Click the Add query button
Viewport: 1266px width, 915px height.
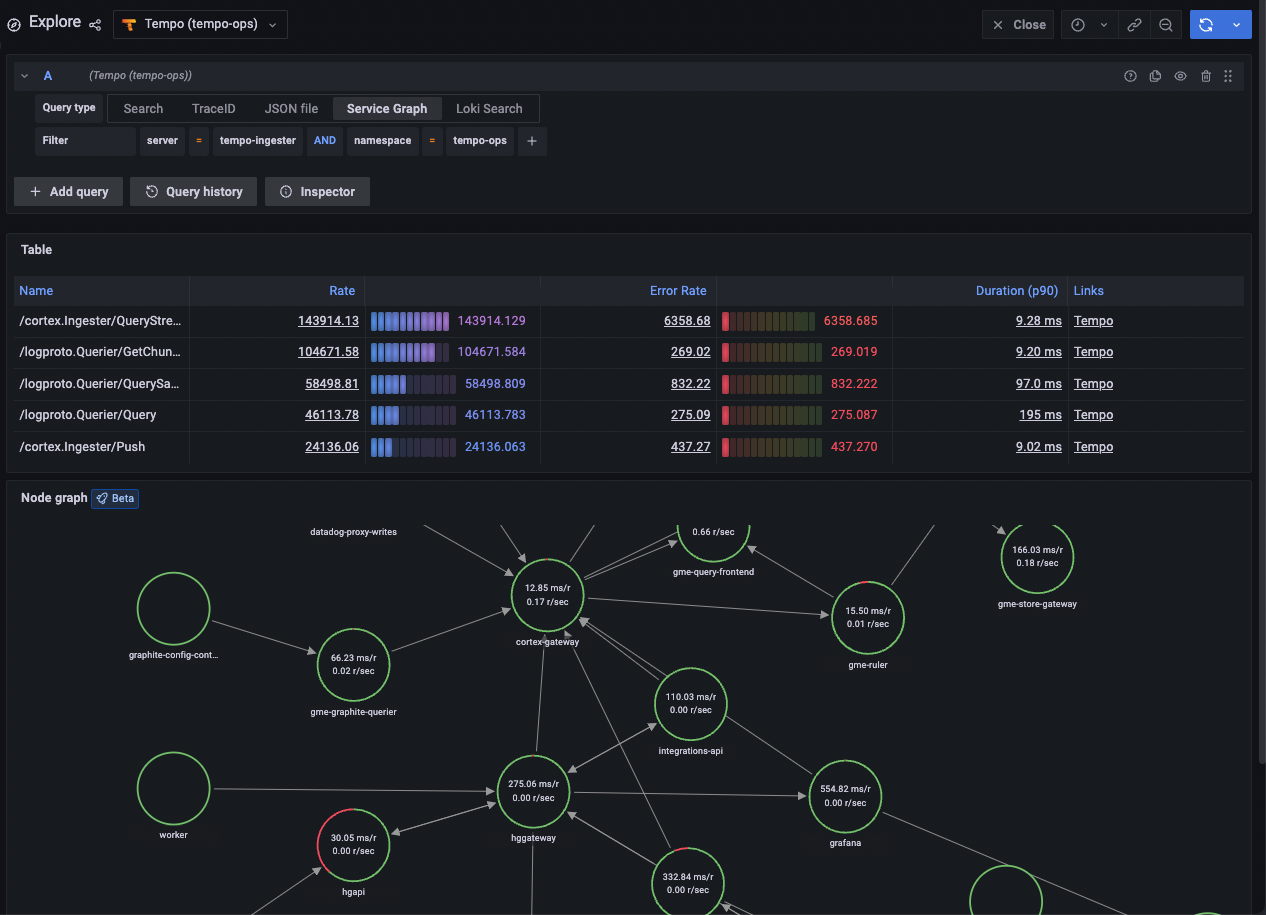[68, 191]
